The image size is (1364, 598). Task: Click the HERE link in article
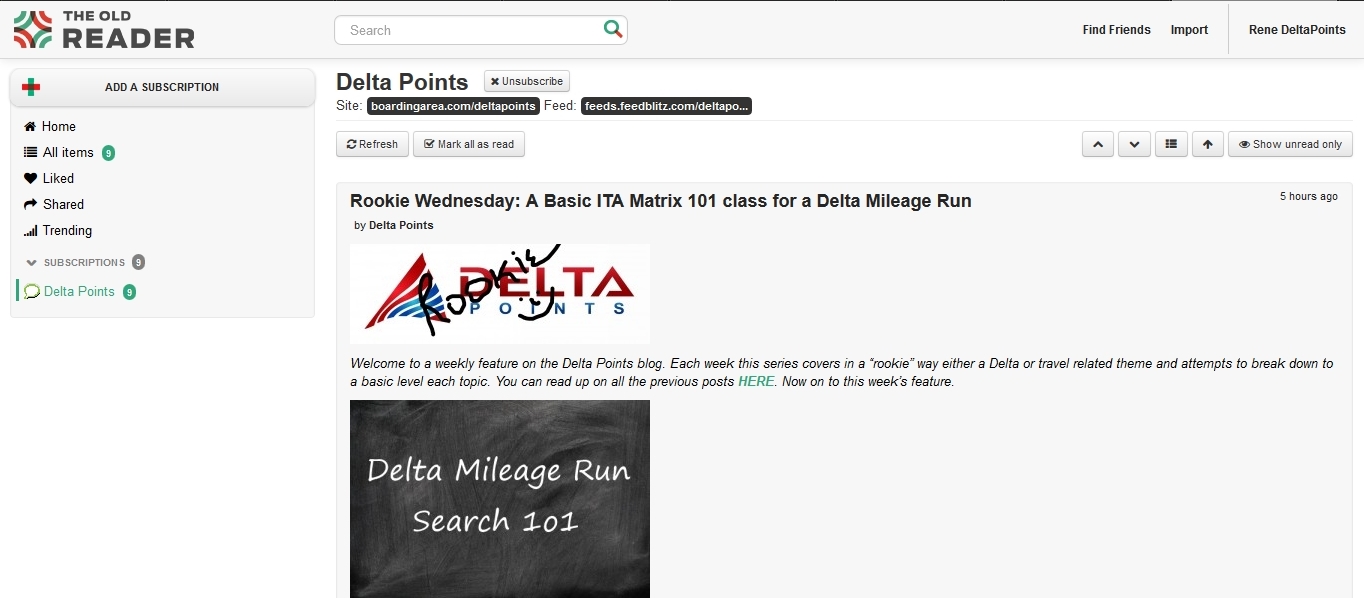(x=755, y=381)
